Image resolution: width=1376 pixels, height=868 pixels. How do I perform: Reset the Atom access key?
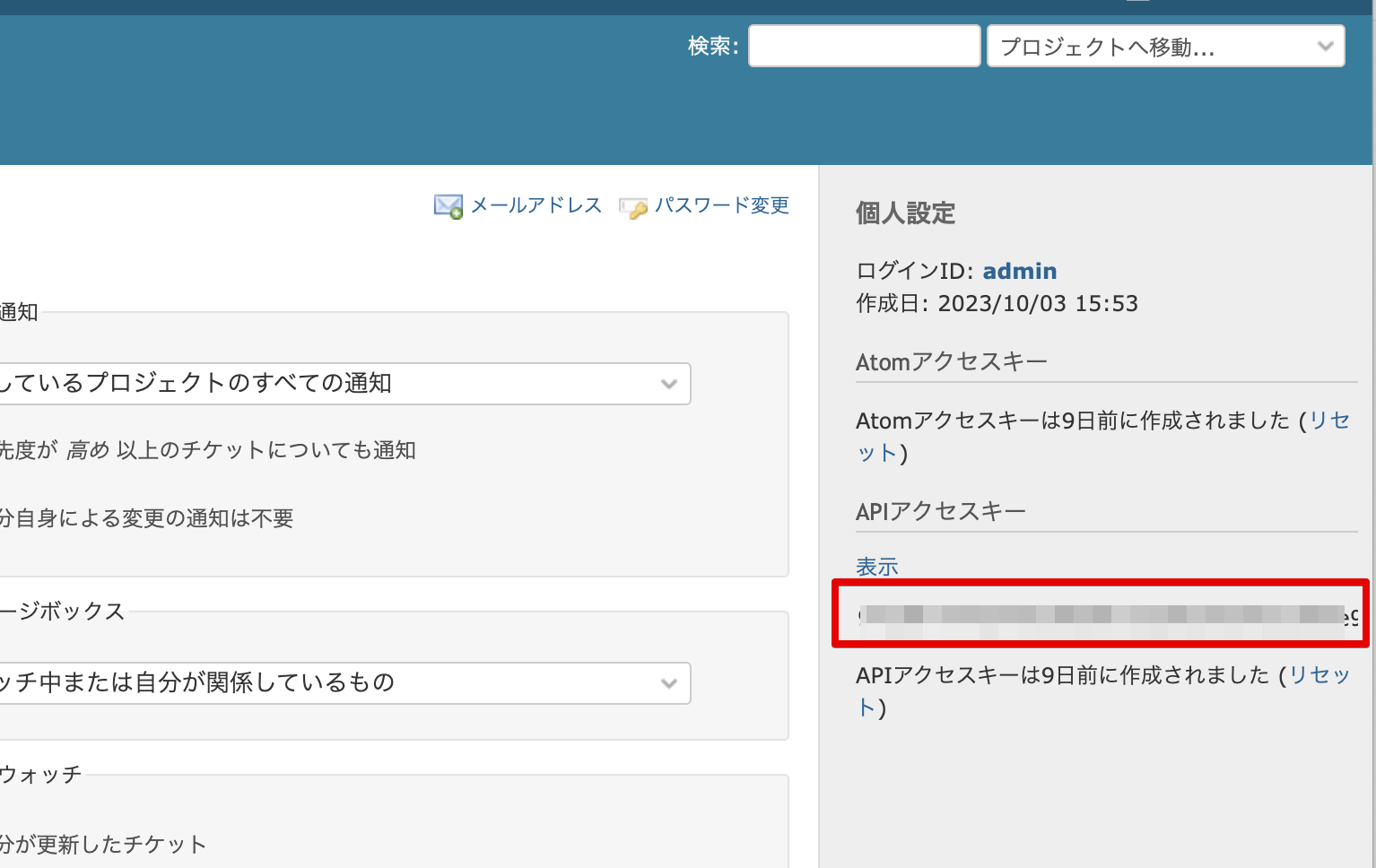pos(1328,421)
